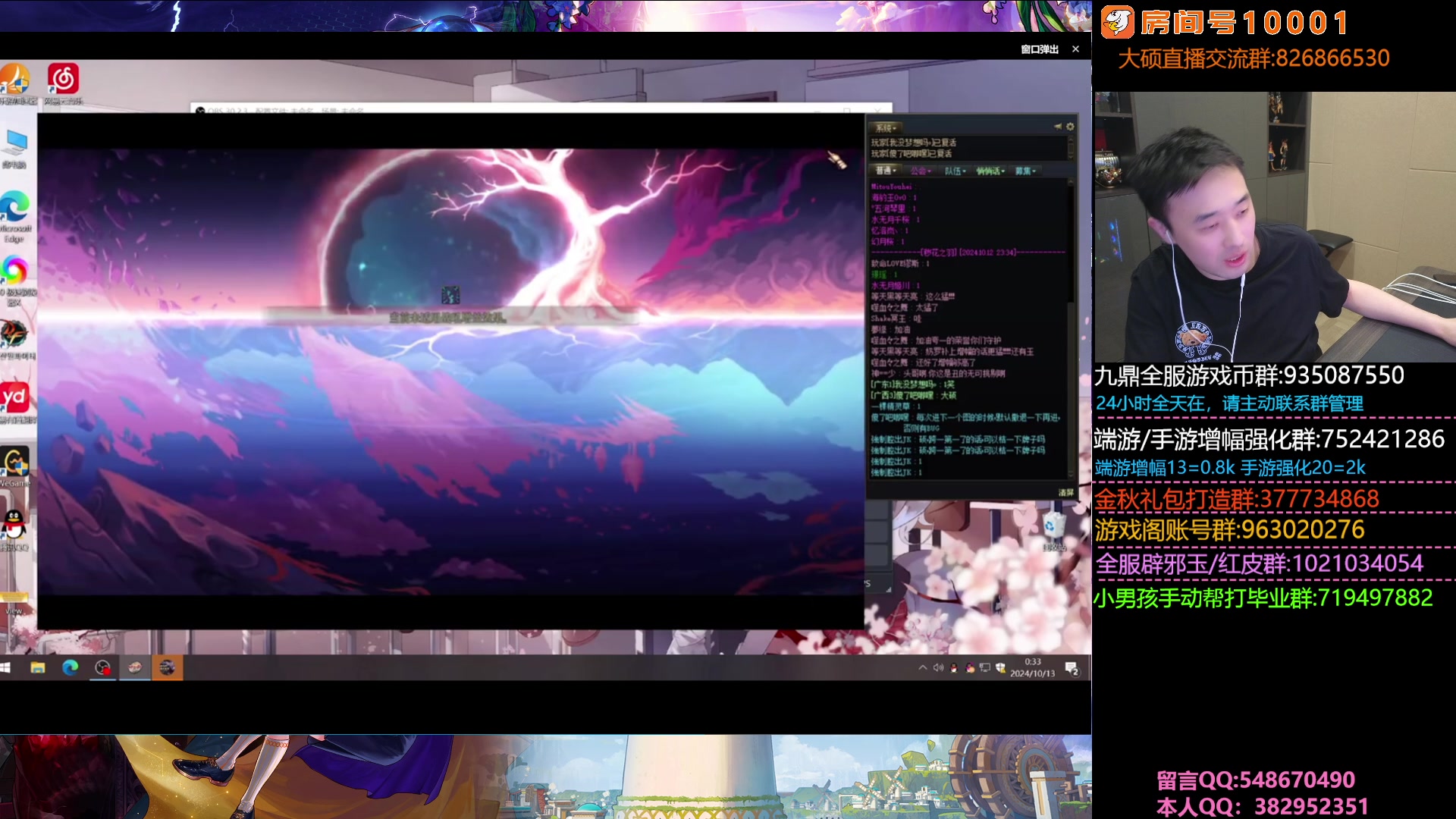Open the chat panel settings gear

tap(1070, 127)
